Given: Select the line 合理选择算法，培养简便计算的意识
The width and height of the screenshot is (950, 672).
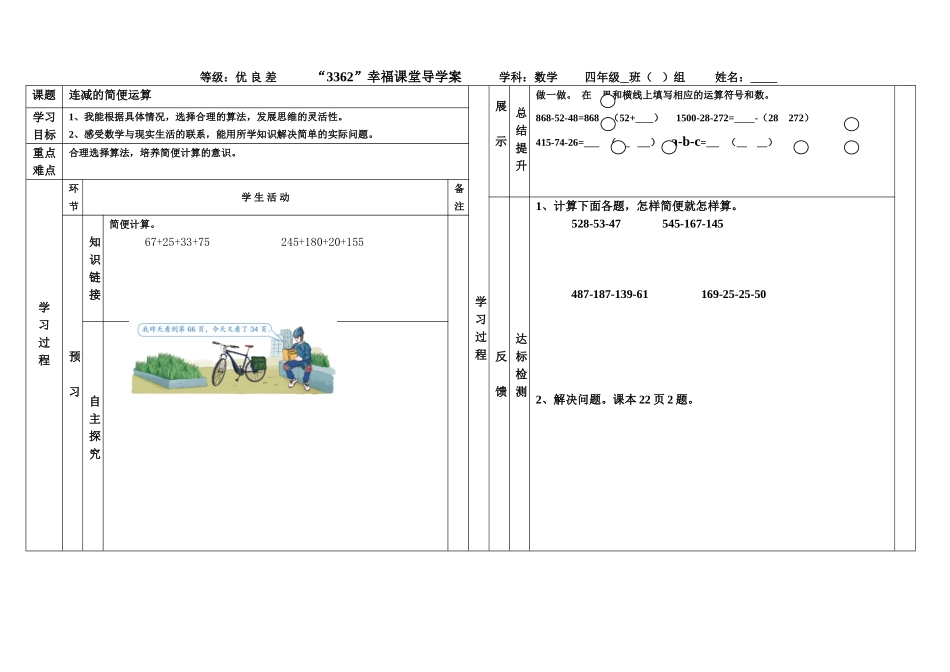Looking at the screenshot, I should 153,153.
